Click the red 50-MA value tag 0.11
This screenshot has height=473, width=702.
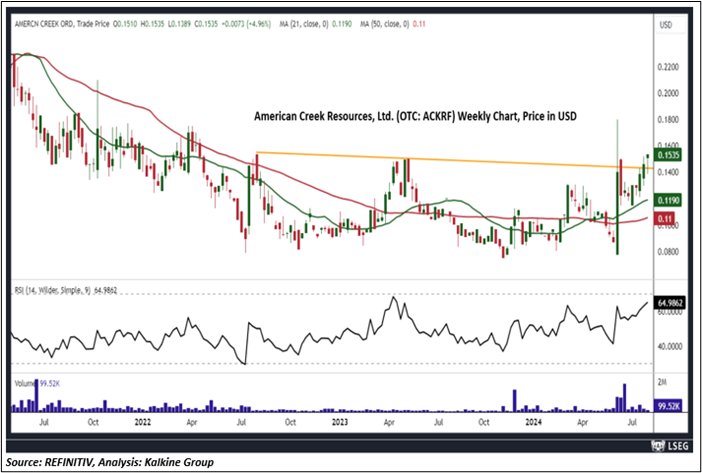[664, 218]
